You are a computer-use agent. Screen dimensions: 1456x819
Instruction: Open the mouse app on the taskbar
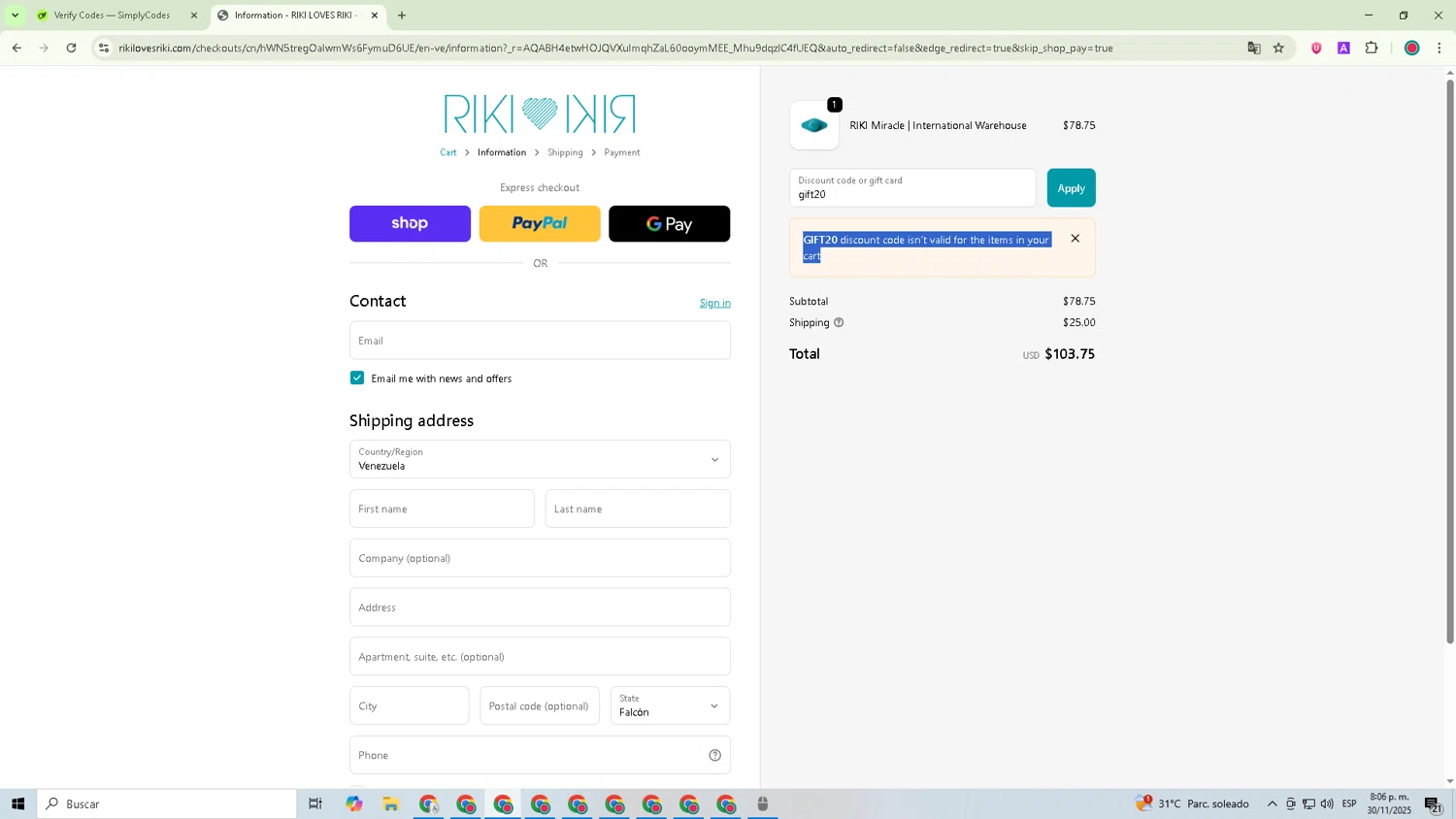(x=763, y=803)
